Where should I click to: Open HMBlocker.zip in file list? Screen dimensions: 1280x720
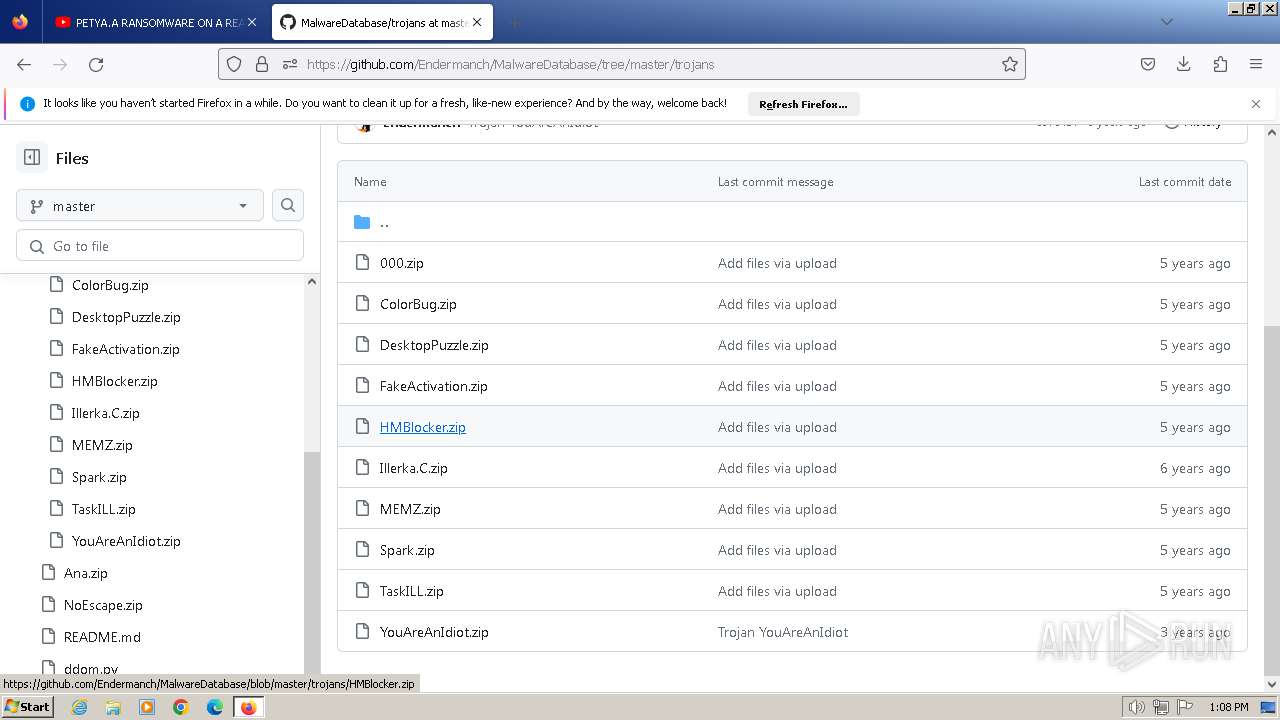point(422,427)
